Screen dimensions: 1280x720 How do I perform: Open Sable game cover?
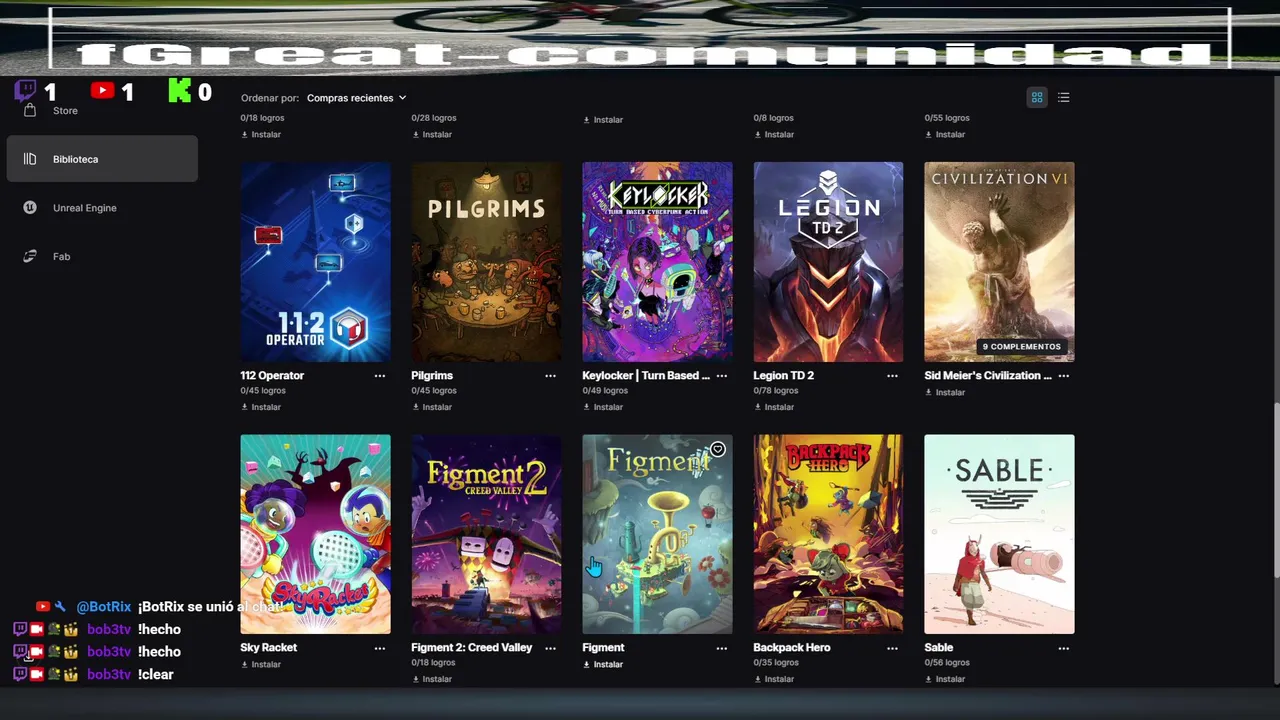point(999,534)
